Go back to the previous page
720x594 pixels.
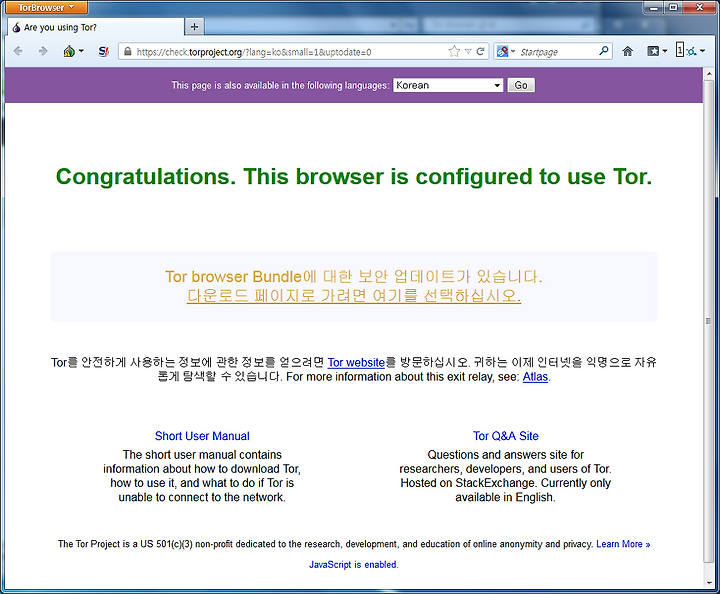[18, 51]
